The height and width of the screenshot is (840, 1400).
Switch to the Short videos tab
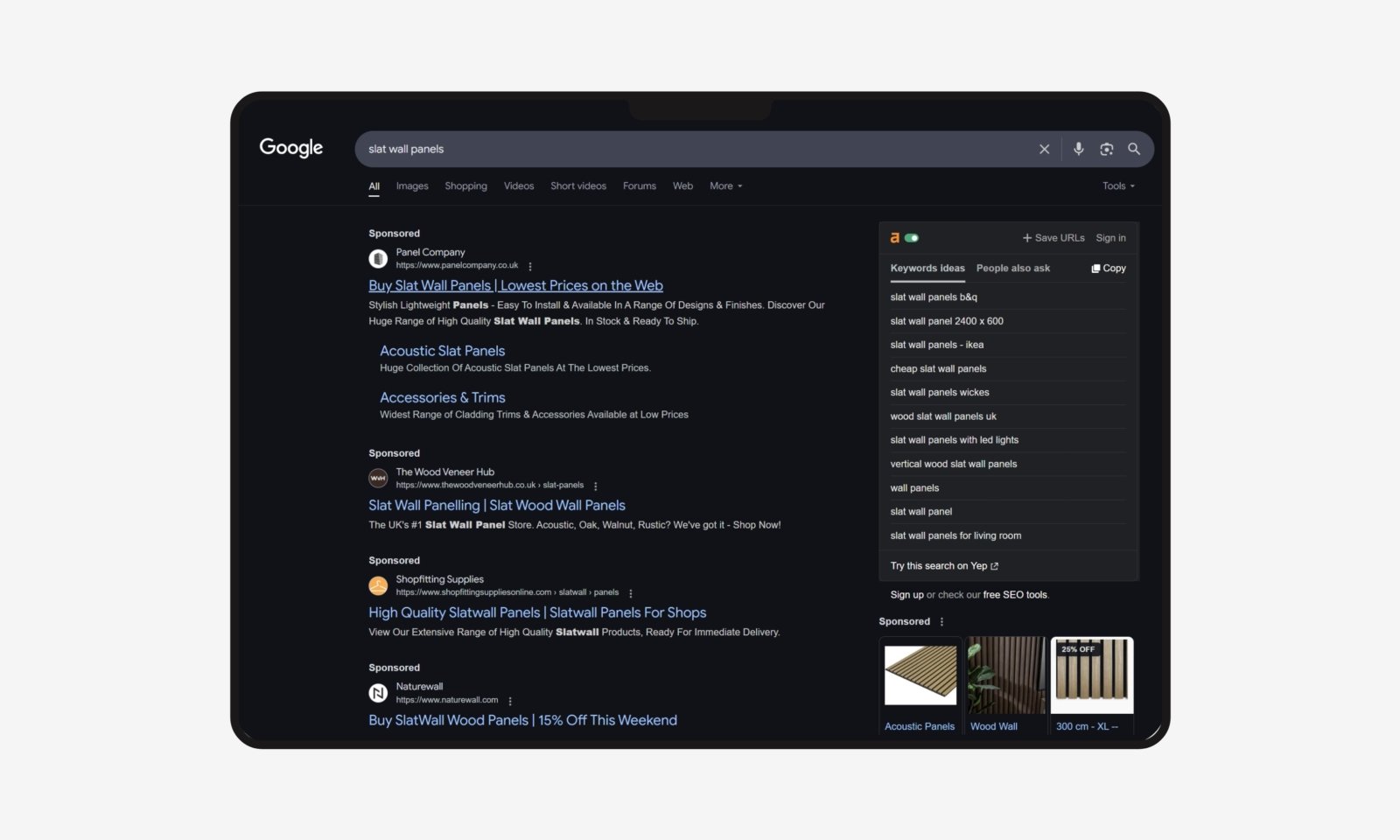(578, 186)
